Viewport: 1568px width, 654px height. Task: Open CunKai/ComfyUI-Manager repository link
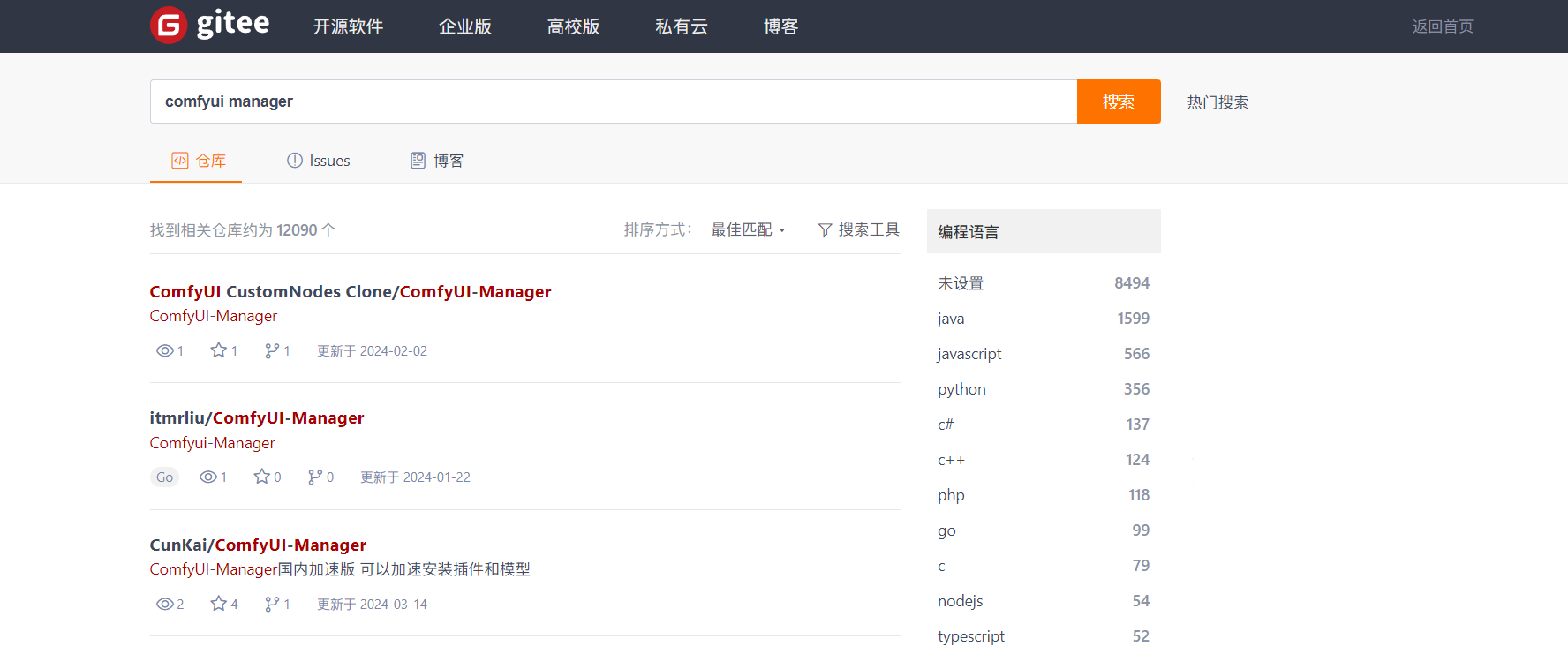(258, 545)
